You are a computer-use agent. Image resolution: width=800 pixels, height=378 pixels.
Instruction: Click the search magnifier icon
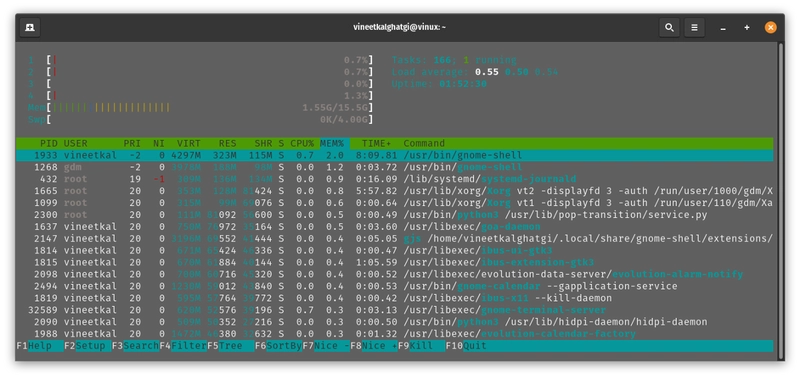[x=669, y=28]
